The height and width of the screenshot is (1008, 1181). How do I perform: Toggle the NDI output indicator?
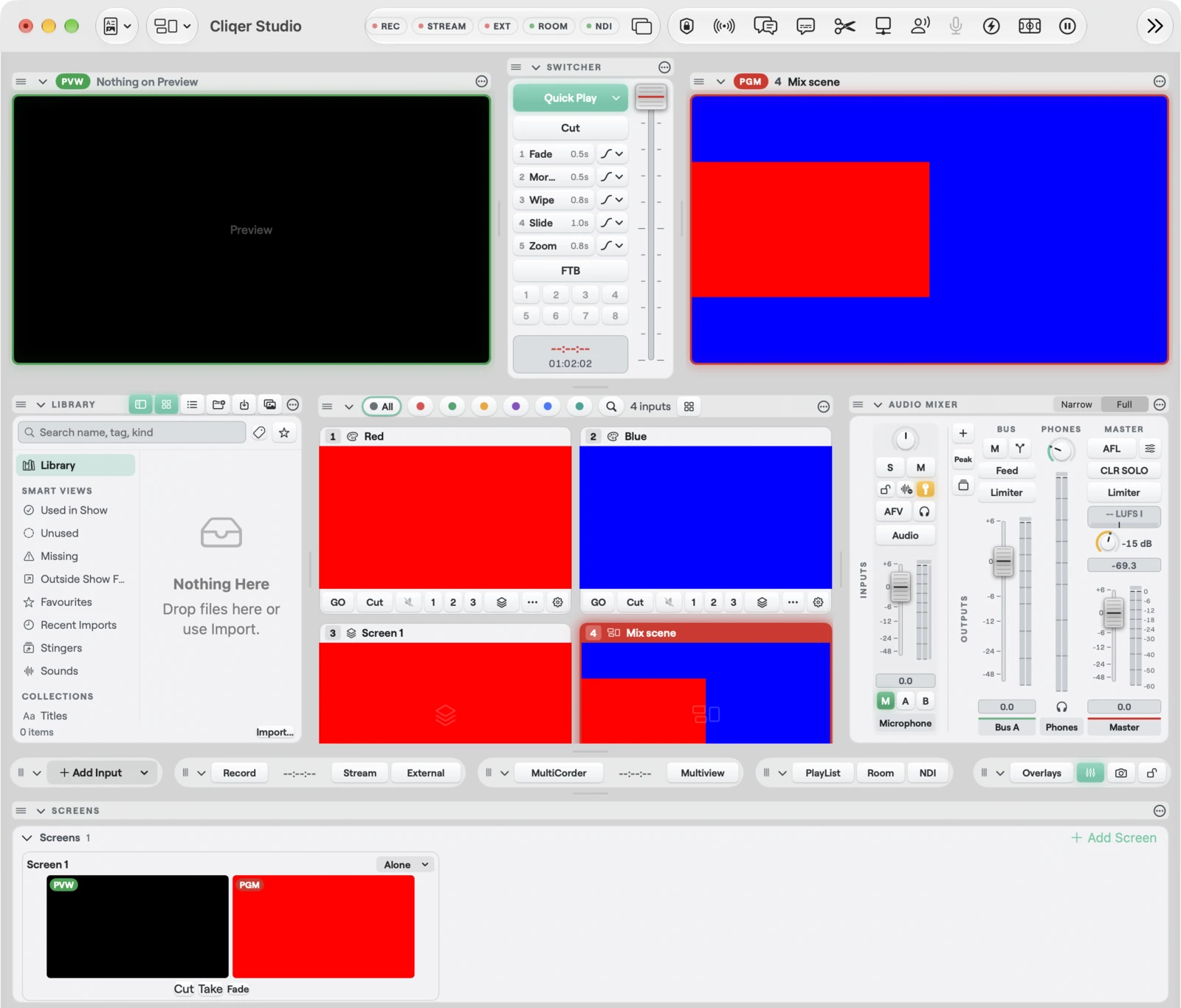coord(599,27)
